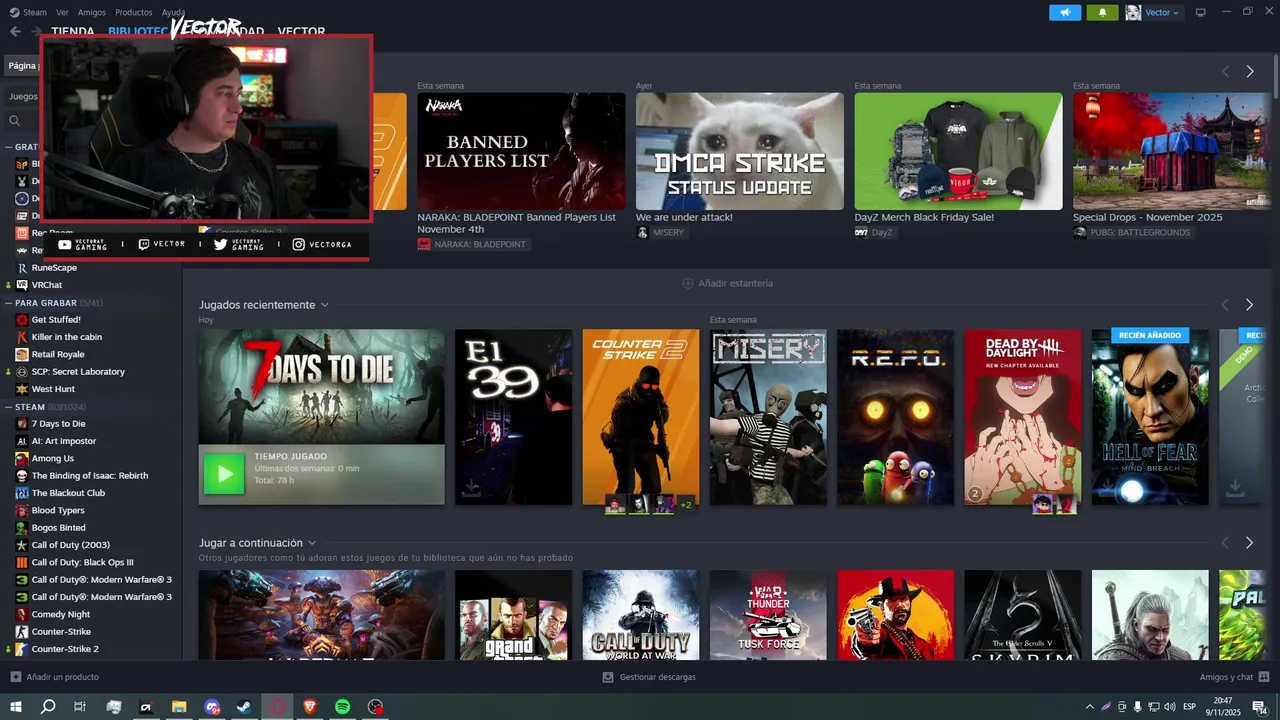Open Brave browser from the taskbar
The width and height of the screenshot is (1280, 720).
pos(310,707)
